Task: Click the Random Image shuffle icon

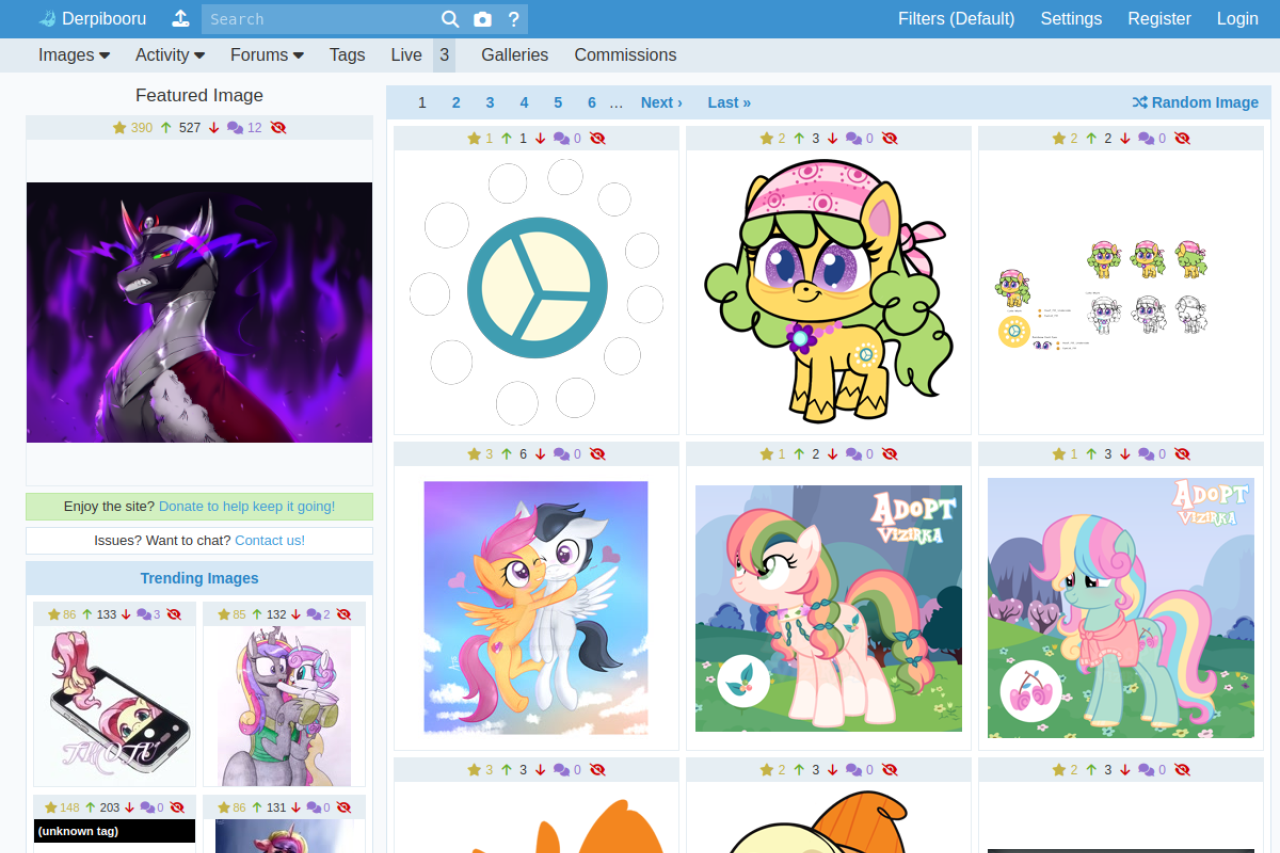Action: coord(1140,102)
